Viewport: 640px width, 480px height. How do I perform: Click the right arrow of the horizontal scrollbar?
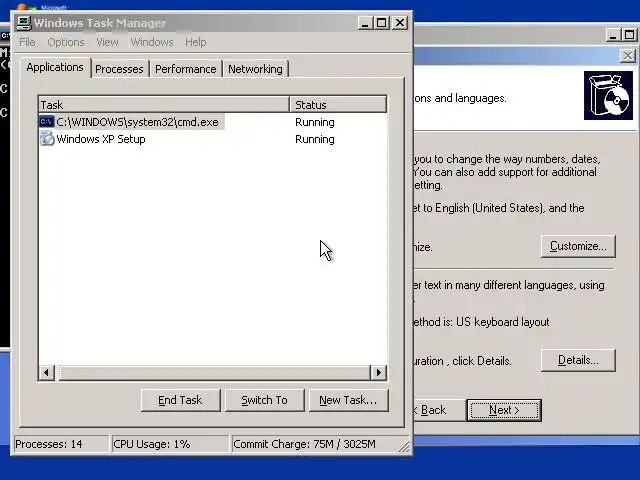[x=378, y=372]
